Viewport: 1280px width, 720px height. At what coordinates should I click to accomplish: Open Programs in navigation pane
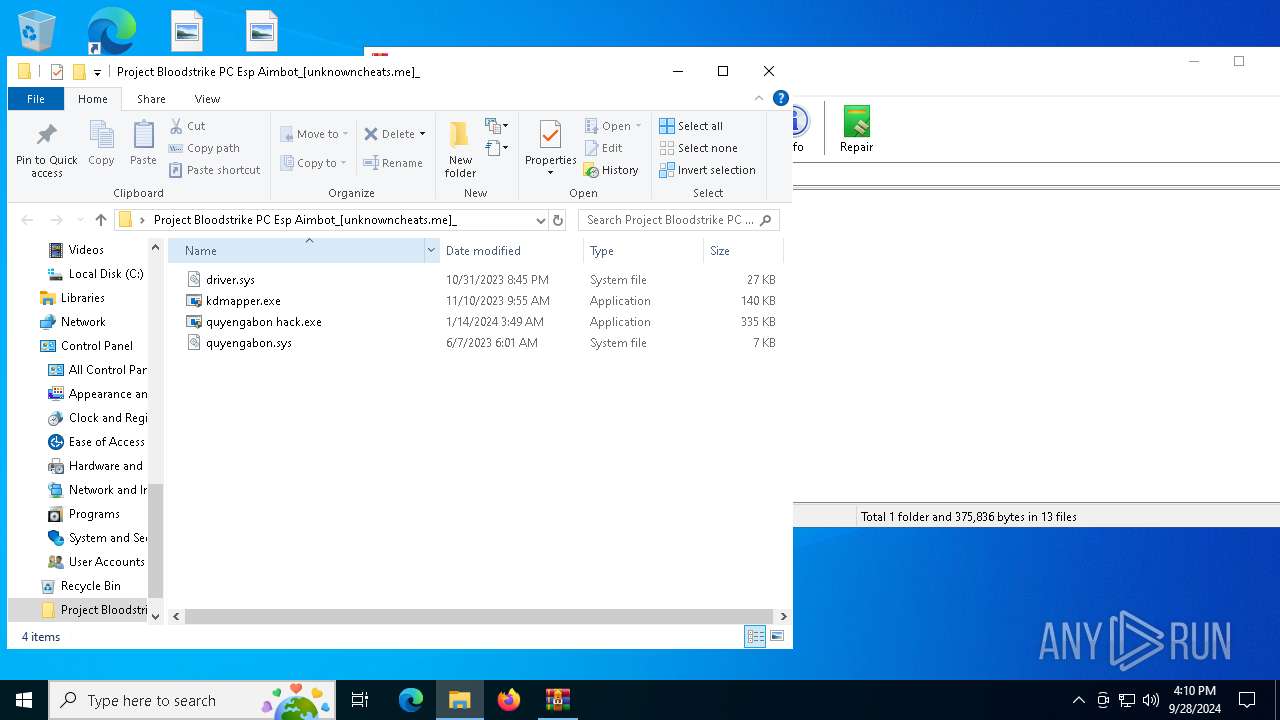click(94, 514)
